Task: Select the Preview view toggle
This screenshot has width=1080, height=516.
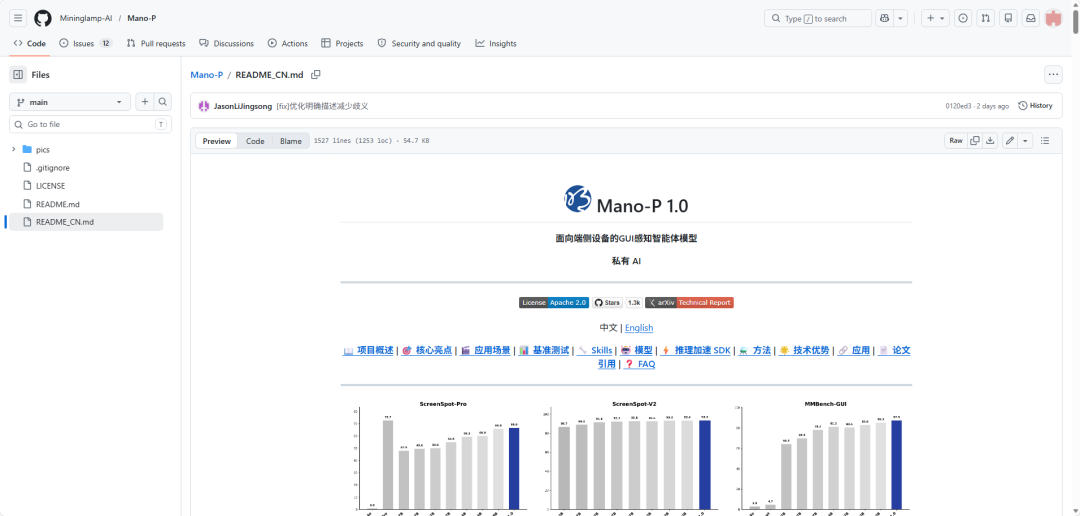Action: click(216, 141)
